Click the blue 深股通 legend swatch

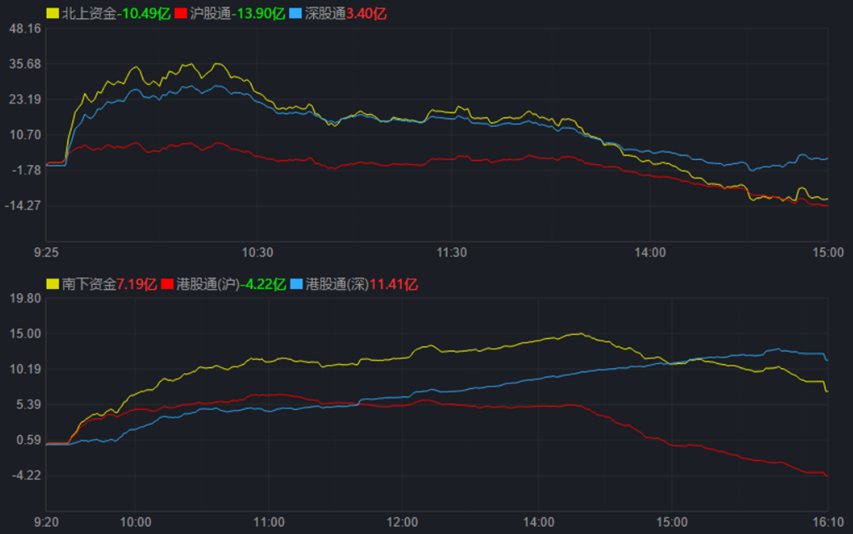pyautogui.click(x=295, y=14)
